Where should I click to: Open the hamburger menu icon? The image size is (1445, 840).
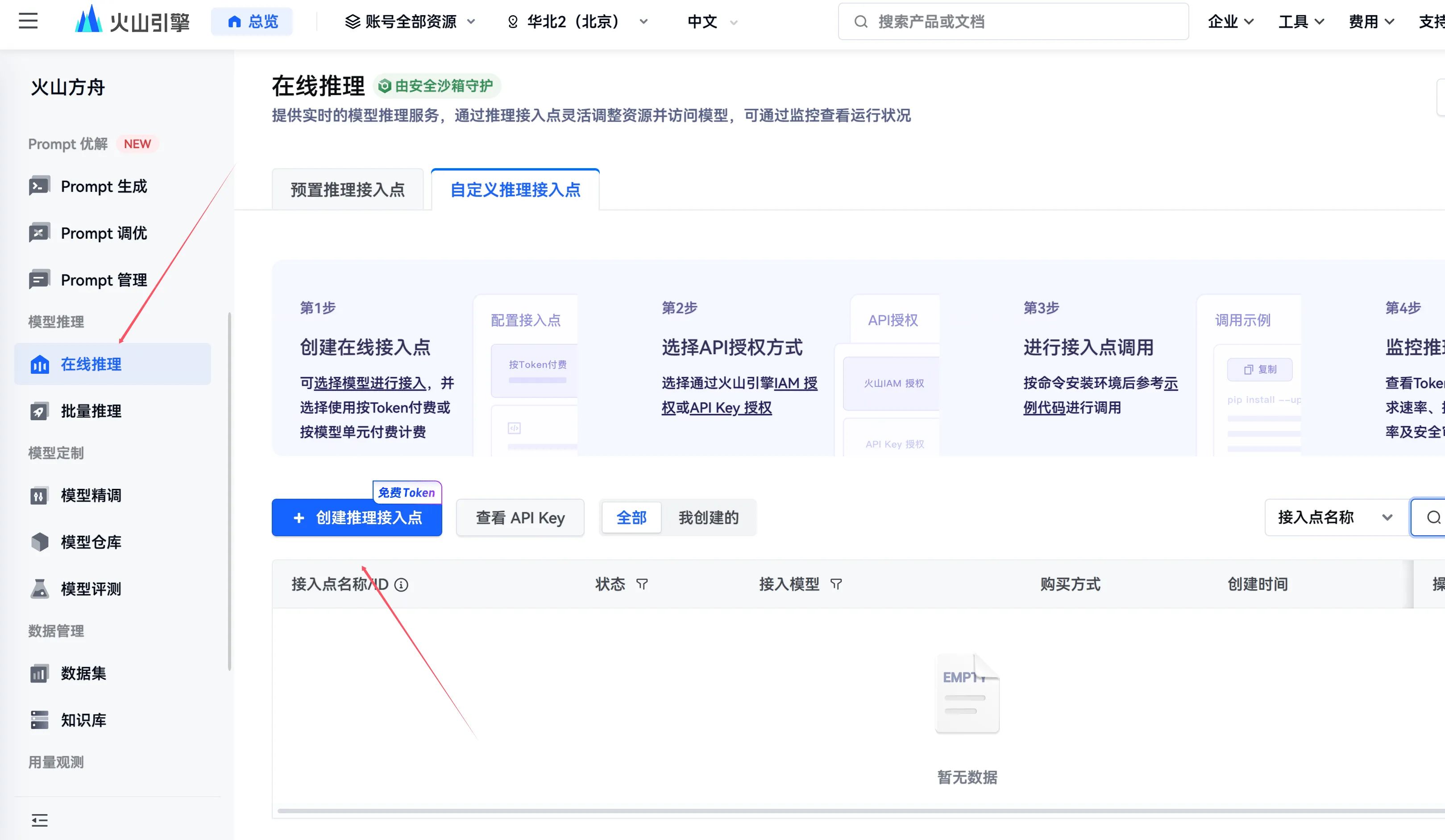click(x=28, y=21)
